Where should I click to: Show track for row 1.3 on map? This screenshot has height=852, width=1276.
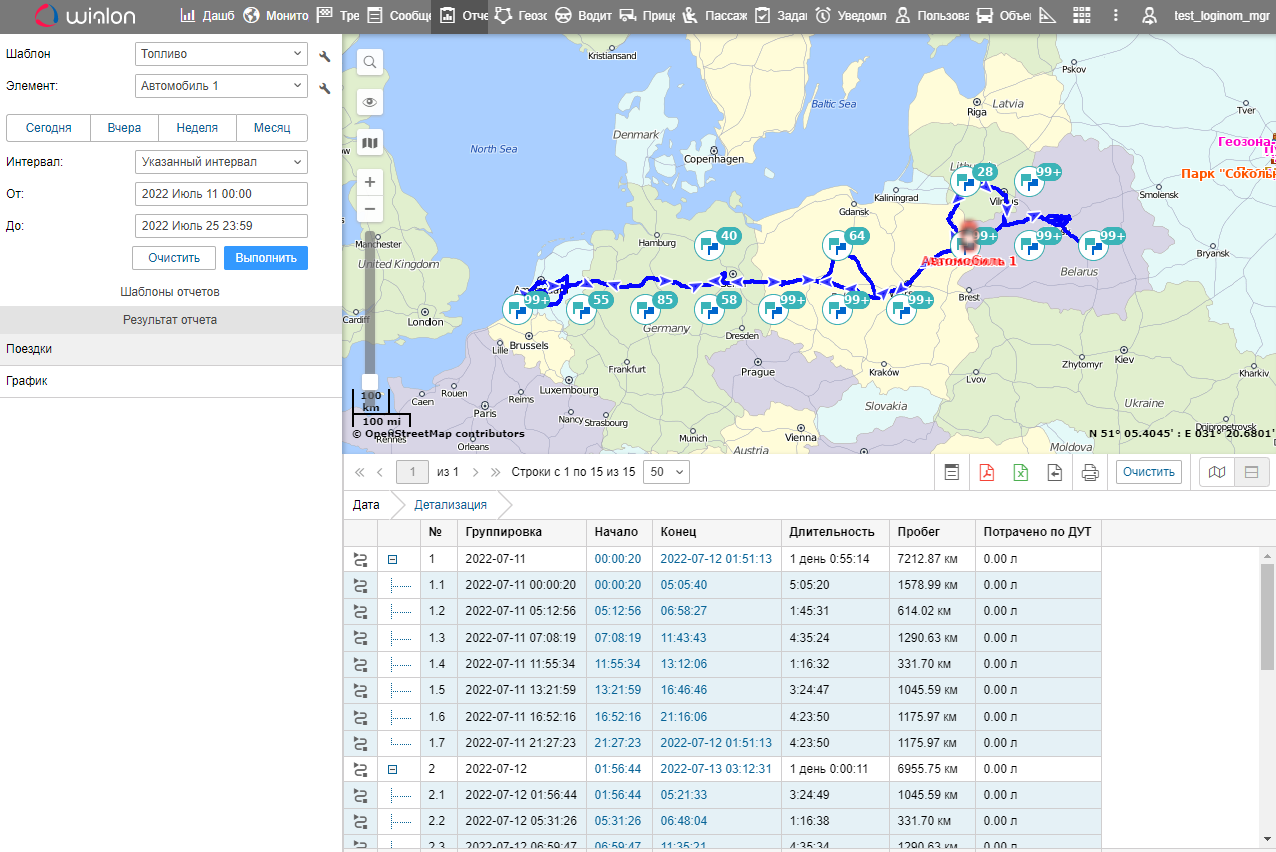click(x=361, y=638)
